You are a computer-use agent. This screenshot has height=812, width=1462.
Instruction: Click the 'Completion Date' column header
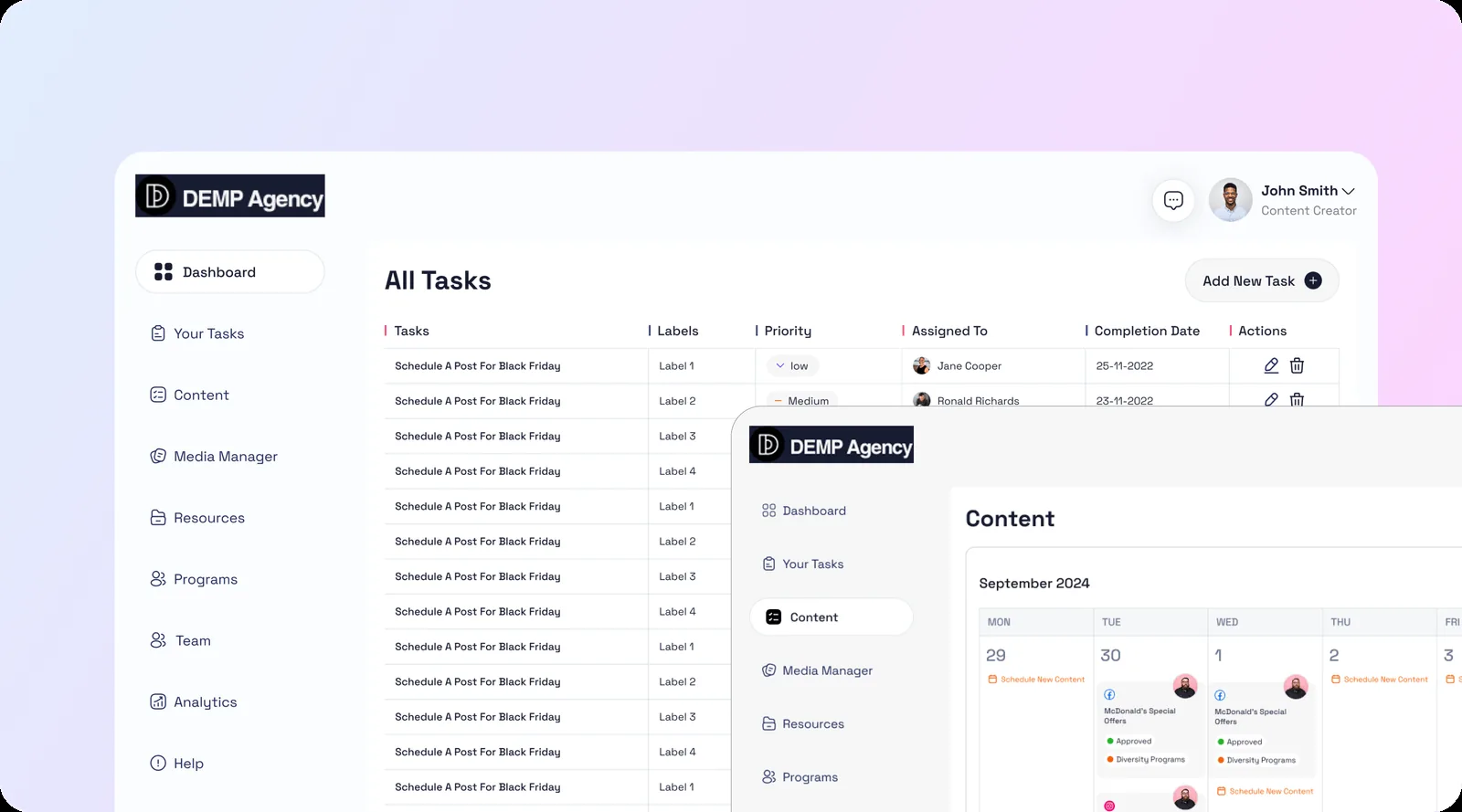tap(1147, 331)
